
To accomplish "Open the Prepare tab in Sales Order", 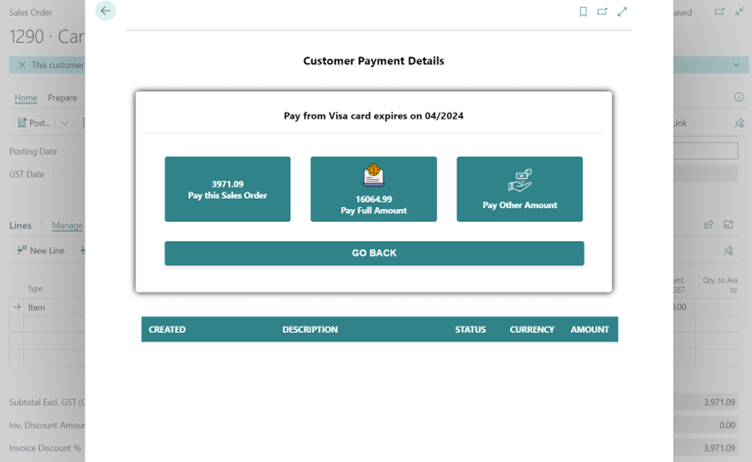I will pyautogui.click(x=62, y=97).
